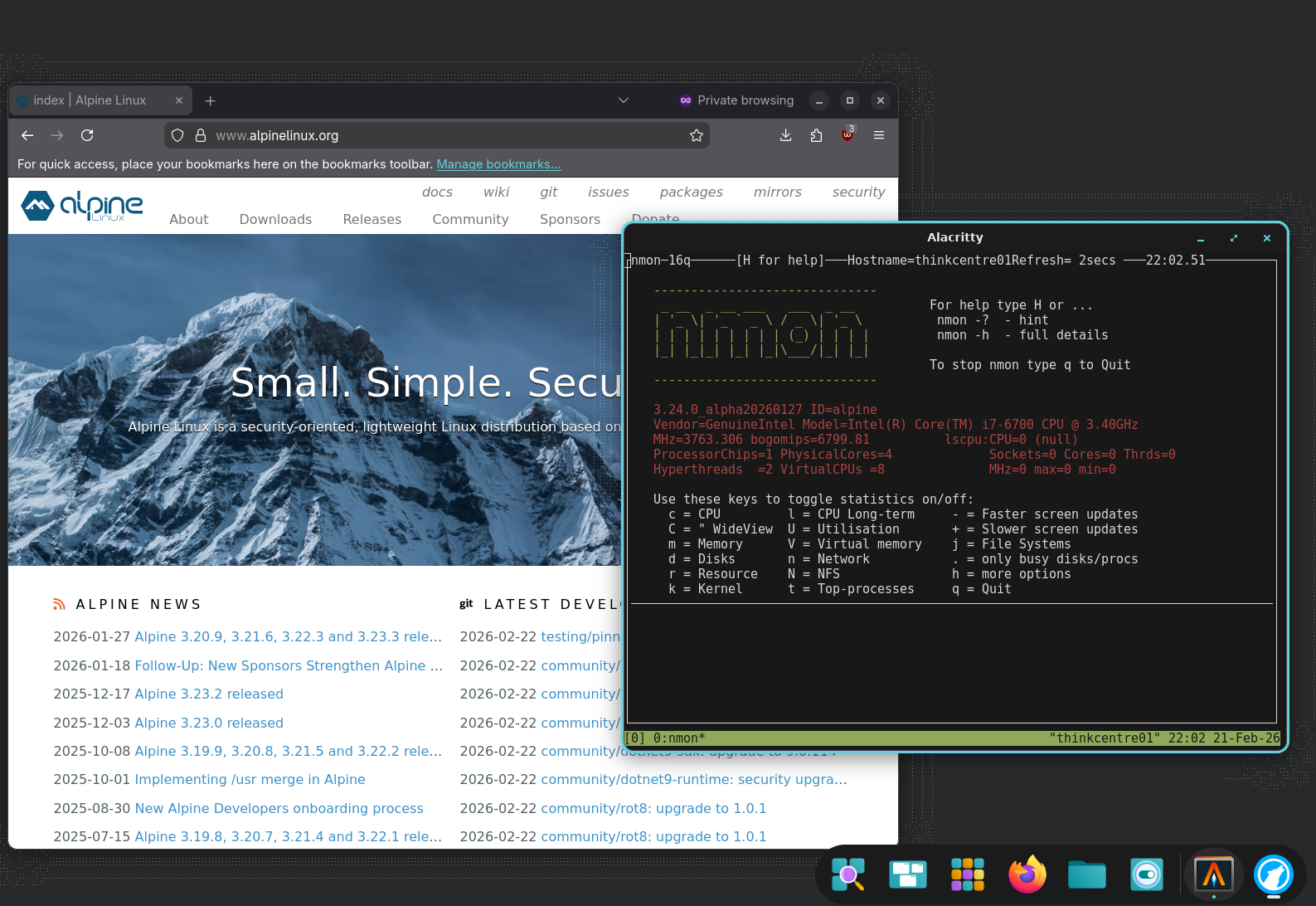Switch to the index Alpine Linux tab
This screenshot has height=906, width=1316.
(91, 100)
